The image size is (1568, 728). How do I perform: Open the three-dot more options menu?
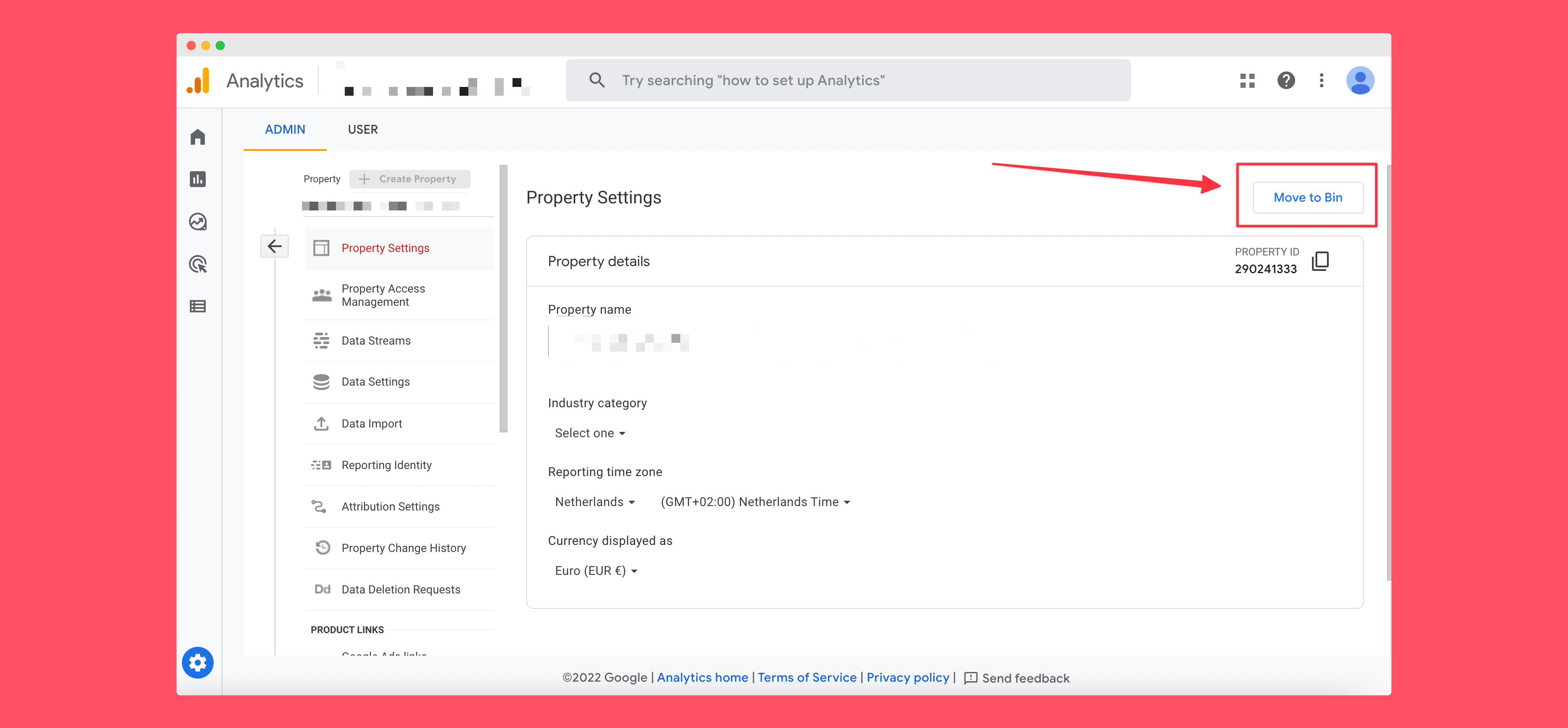tap(1321, 80)
